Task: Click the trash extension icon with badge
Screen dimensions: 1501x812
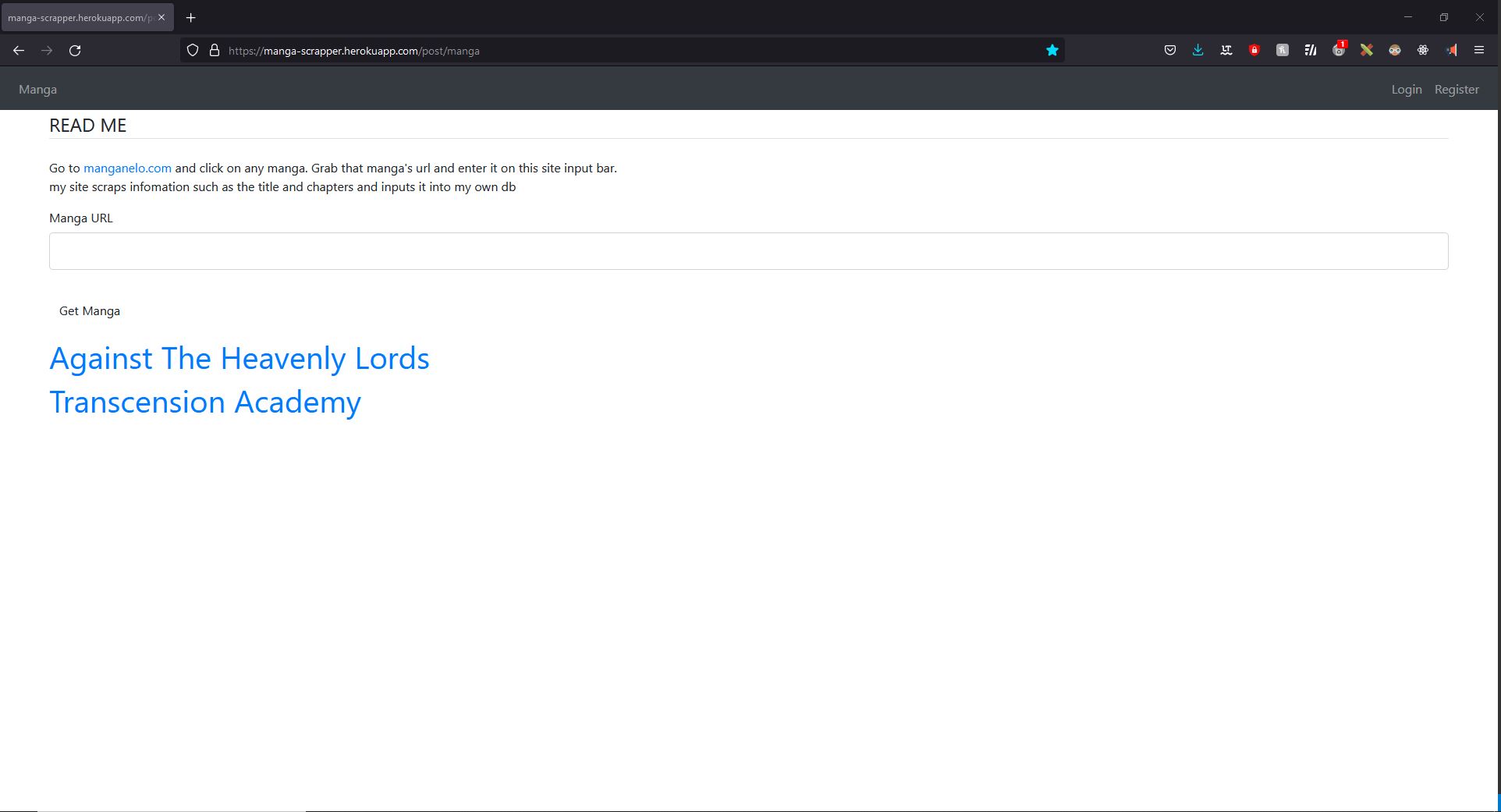Action: 1338,51
